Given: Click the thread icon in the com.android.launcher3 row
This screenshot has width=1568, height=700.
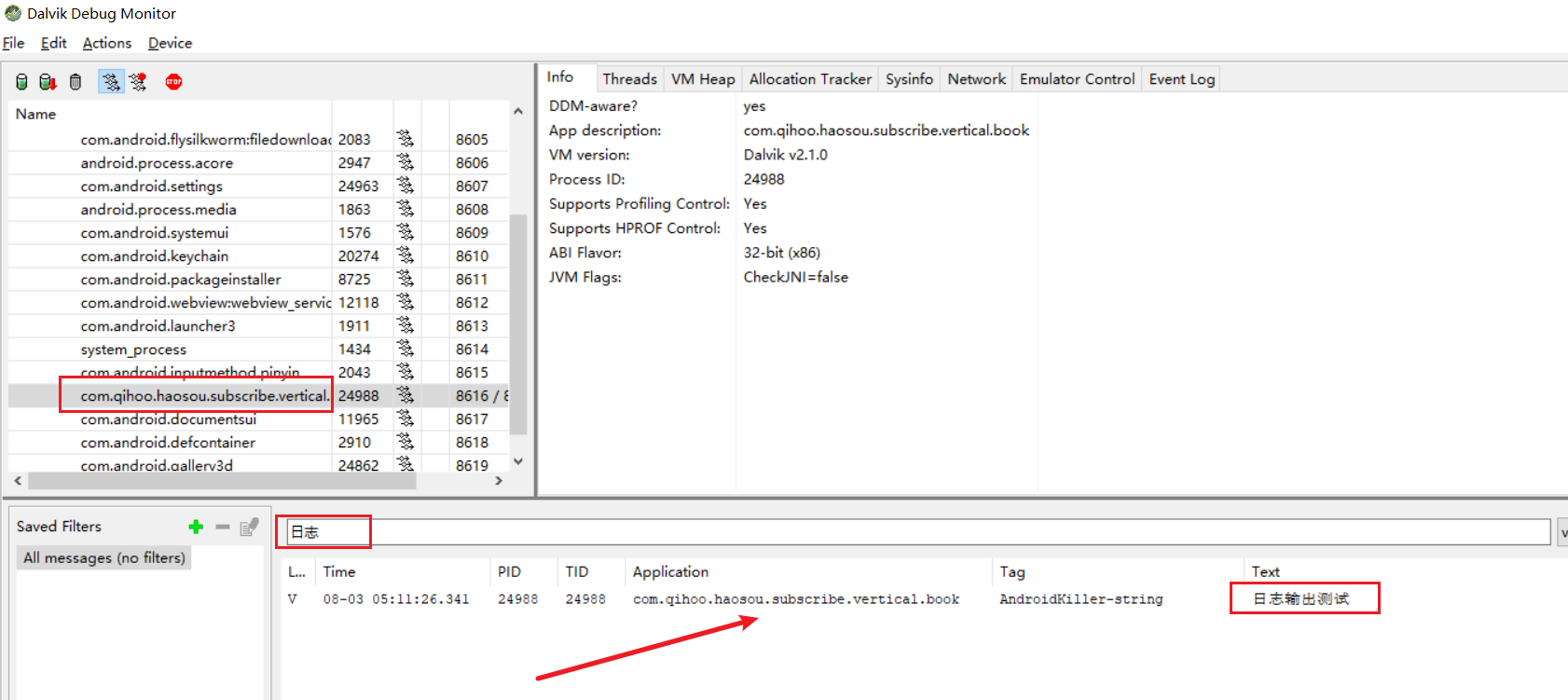Looking at the screenshot, I should [x=405, y=325].
